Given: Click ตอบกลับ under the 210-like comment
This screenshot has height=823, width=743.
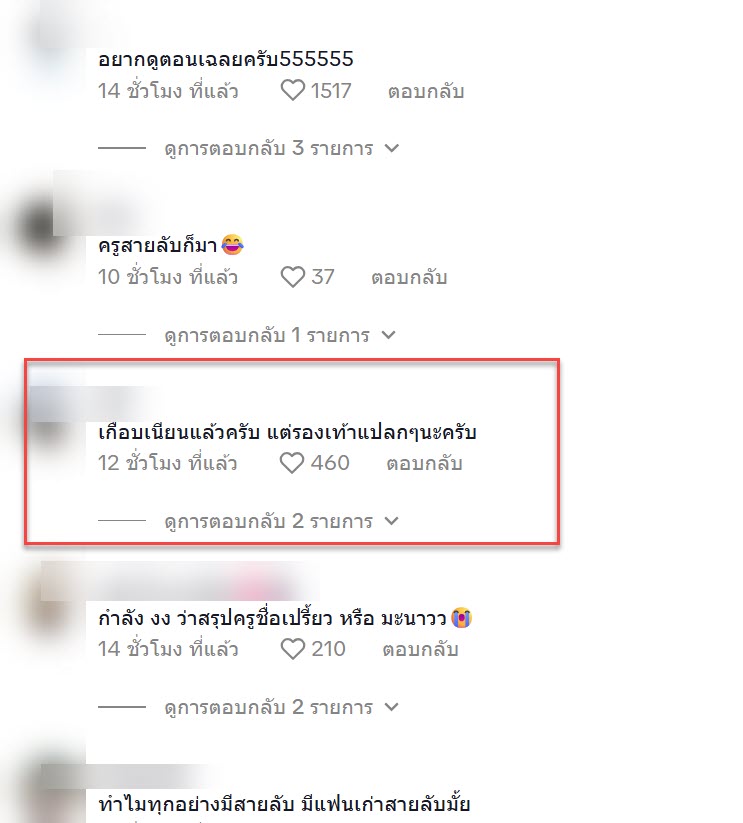Looking at the screenshot, I should coord(420,650).
